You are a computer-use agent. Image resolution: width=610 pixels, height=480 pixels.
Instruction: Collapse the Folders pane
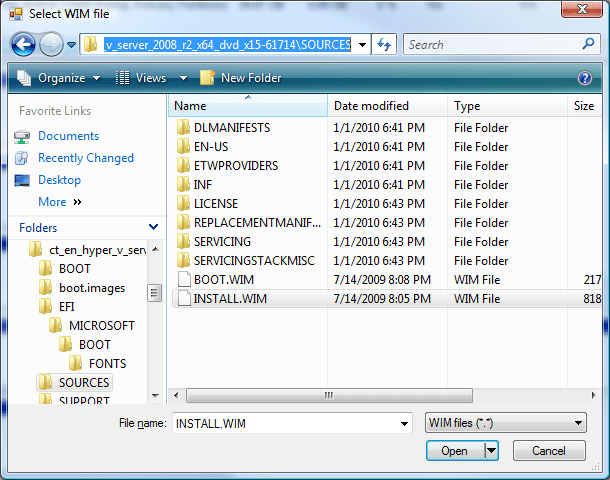(153, 228)
